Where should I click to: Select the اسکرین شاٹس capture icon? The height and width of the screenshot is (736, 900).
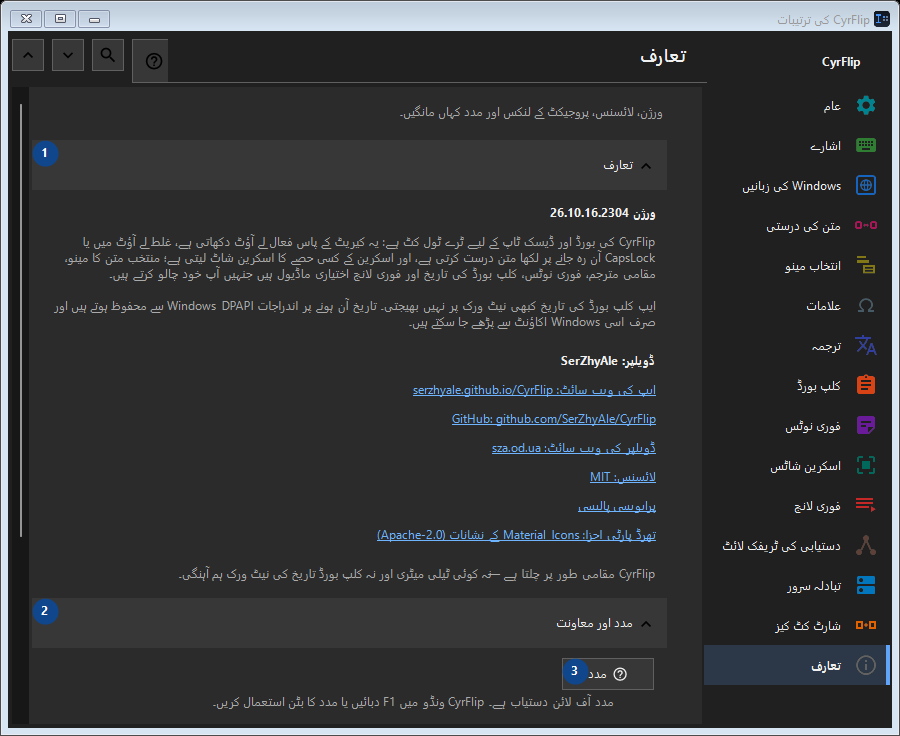(x=866, y=465)
